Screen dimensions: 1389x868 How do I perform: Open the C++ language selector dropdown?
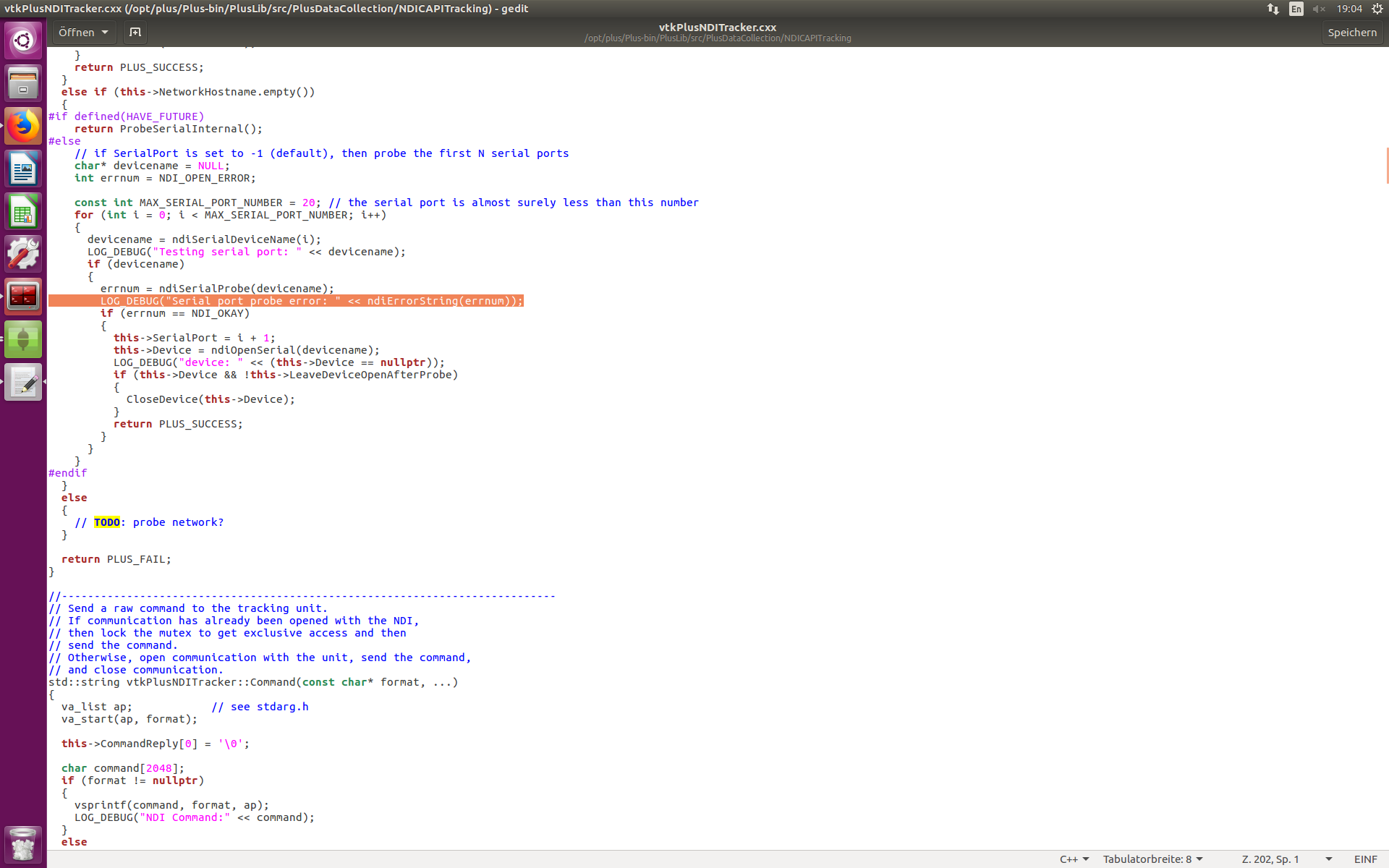point(1074,859)
